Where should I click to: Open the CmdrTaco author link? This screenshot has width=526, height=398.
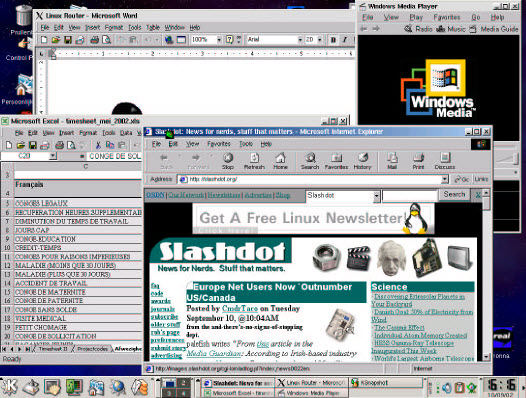[x=240, y=308]
